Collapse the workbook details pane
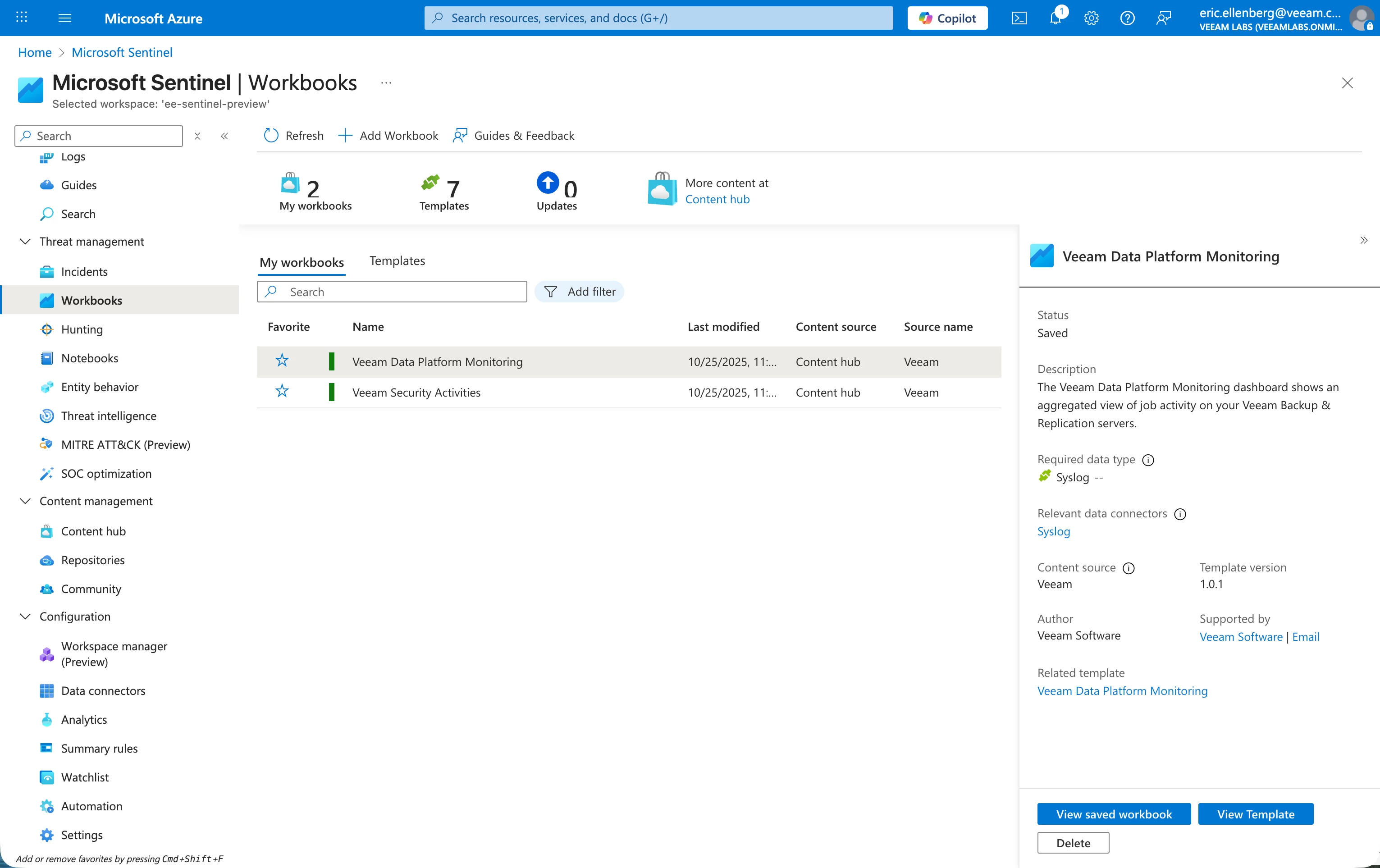Image resolution: width=1380 pixels, height=868 pixels. [1363, 240]
